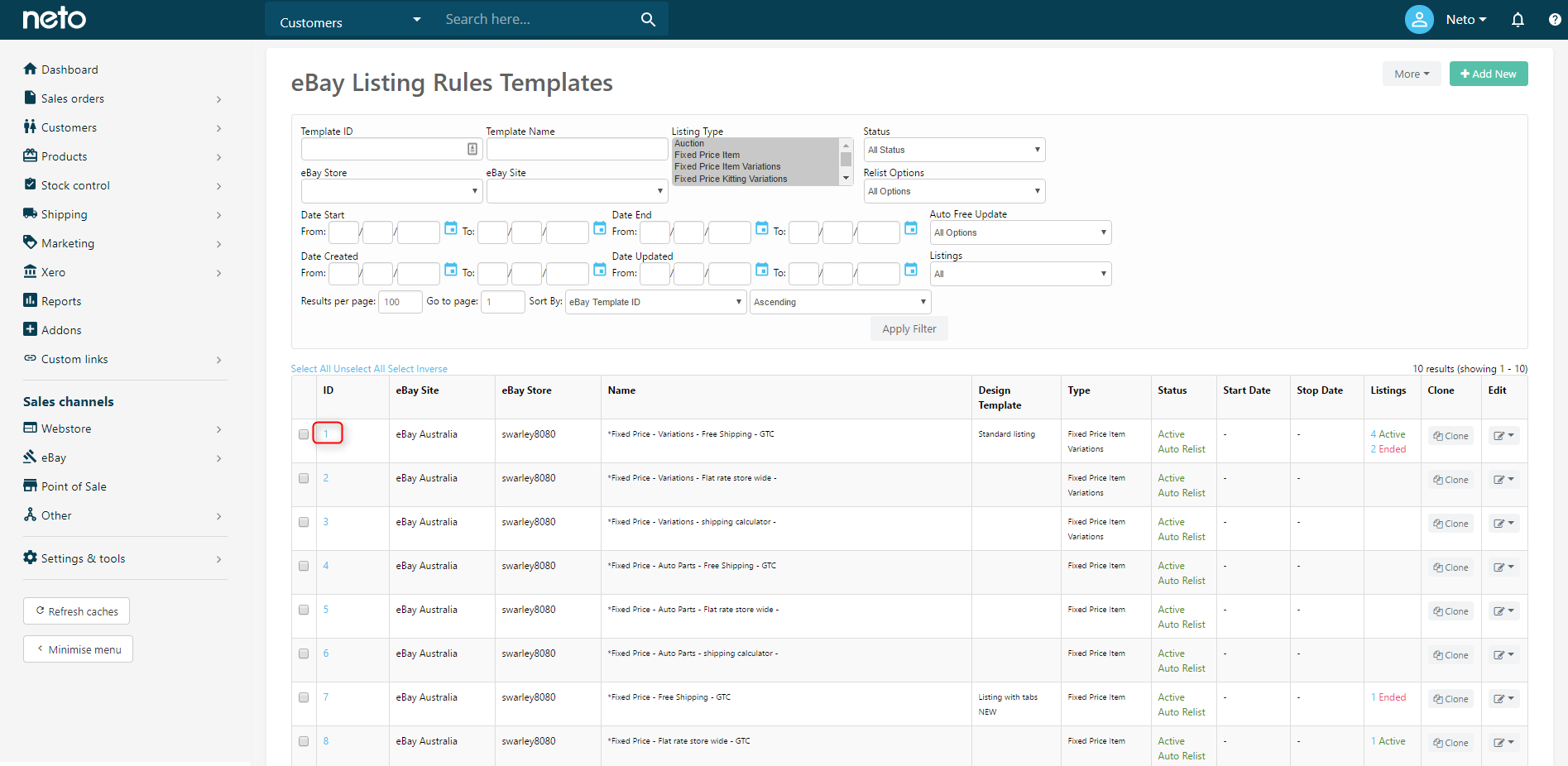This screenshot has height=766, width=1568.
Task: Click the Products briefcase icon
Action: point(31,156)
